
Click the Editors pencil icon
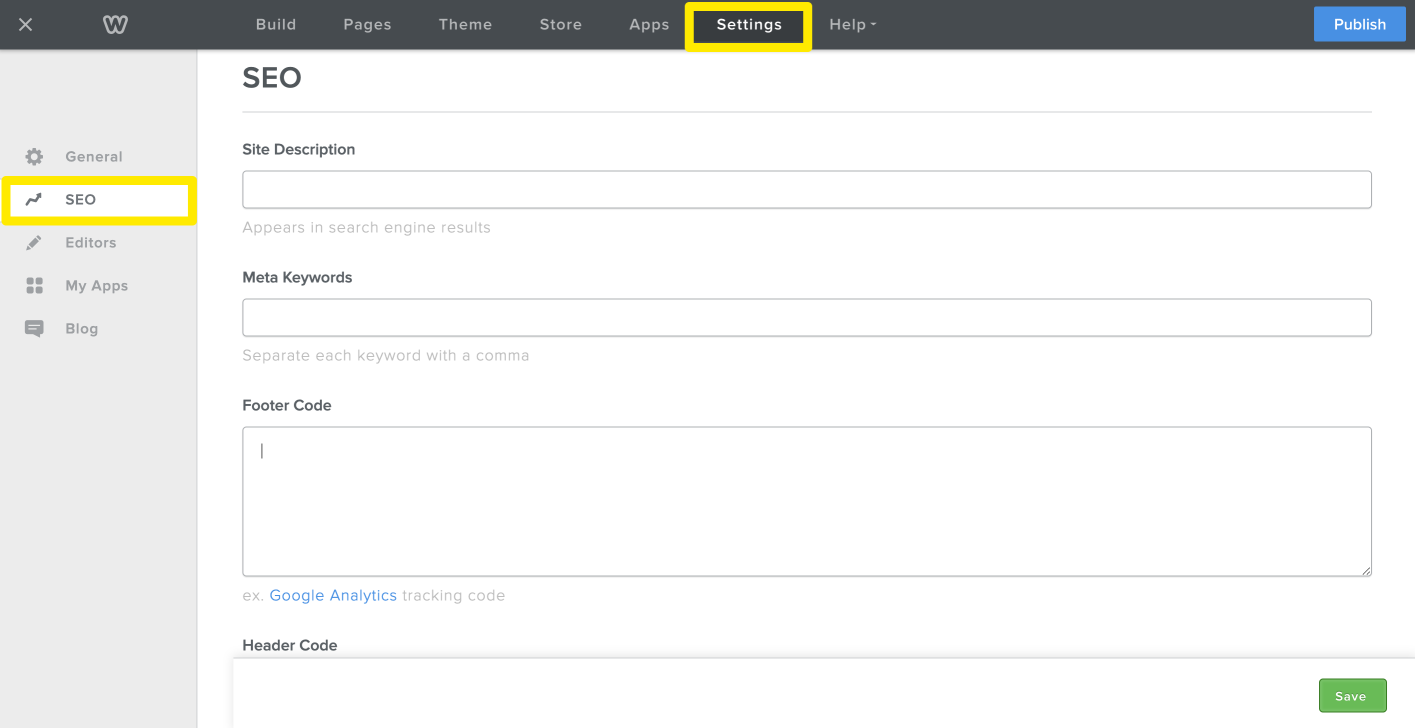click(34, 243)
